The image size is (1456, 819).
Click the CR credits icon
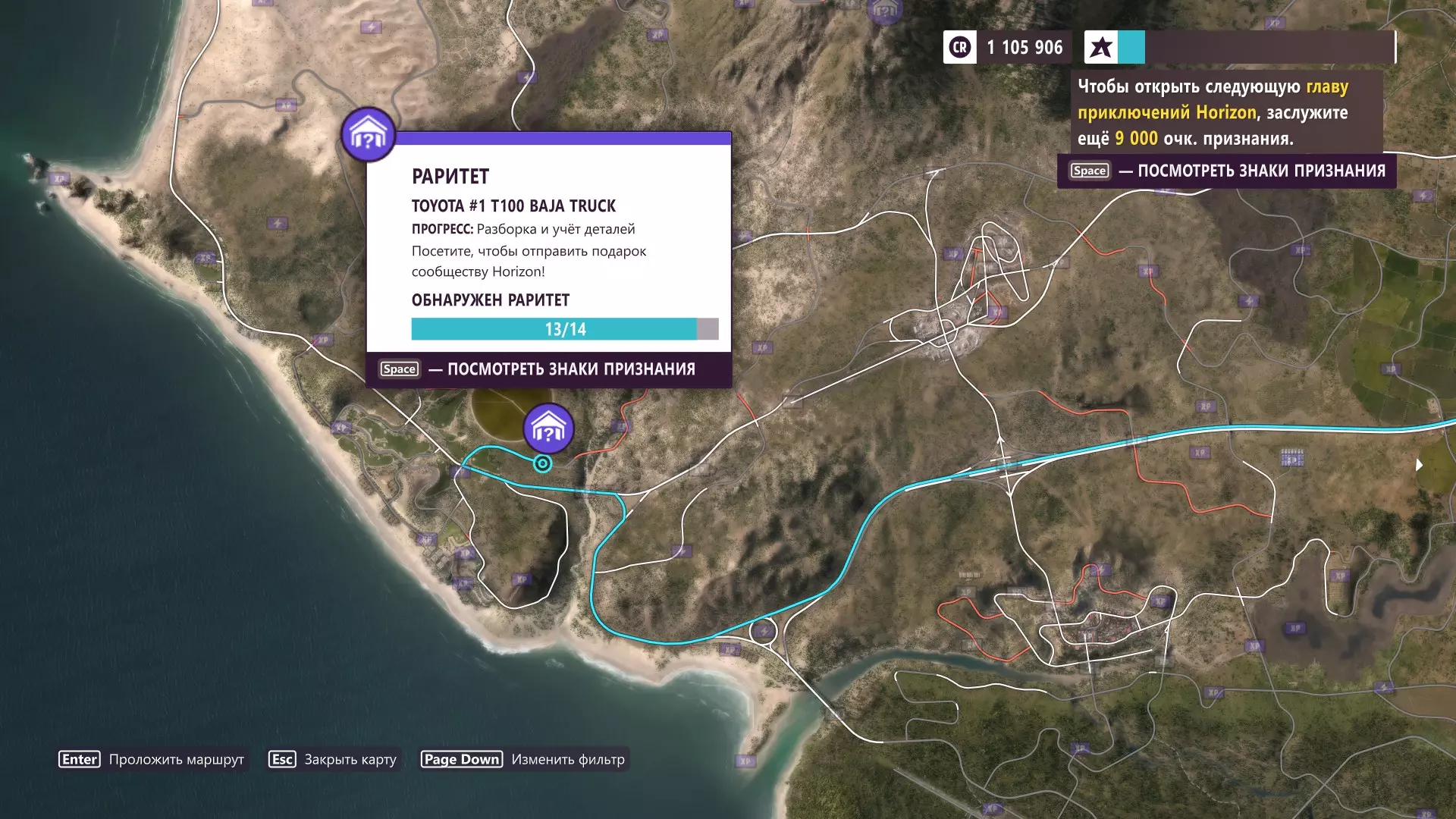[x=959, y=48]
